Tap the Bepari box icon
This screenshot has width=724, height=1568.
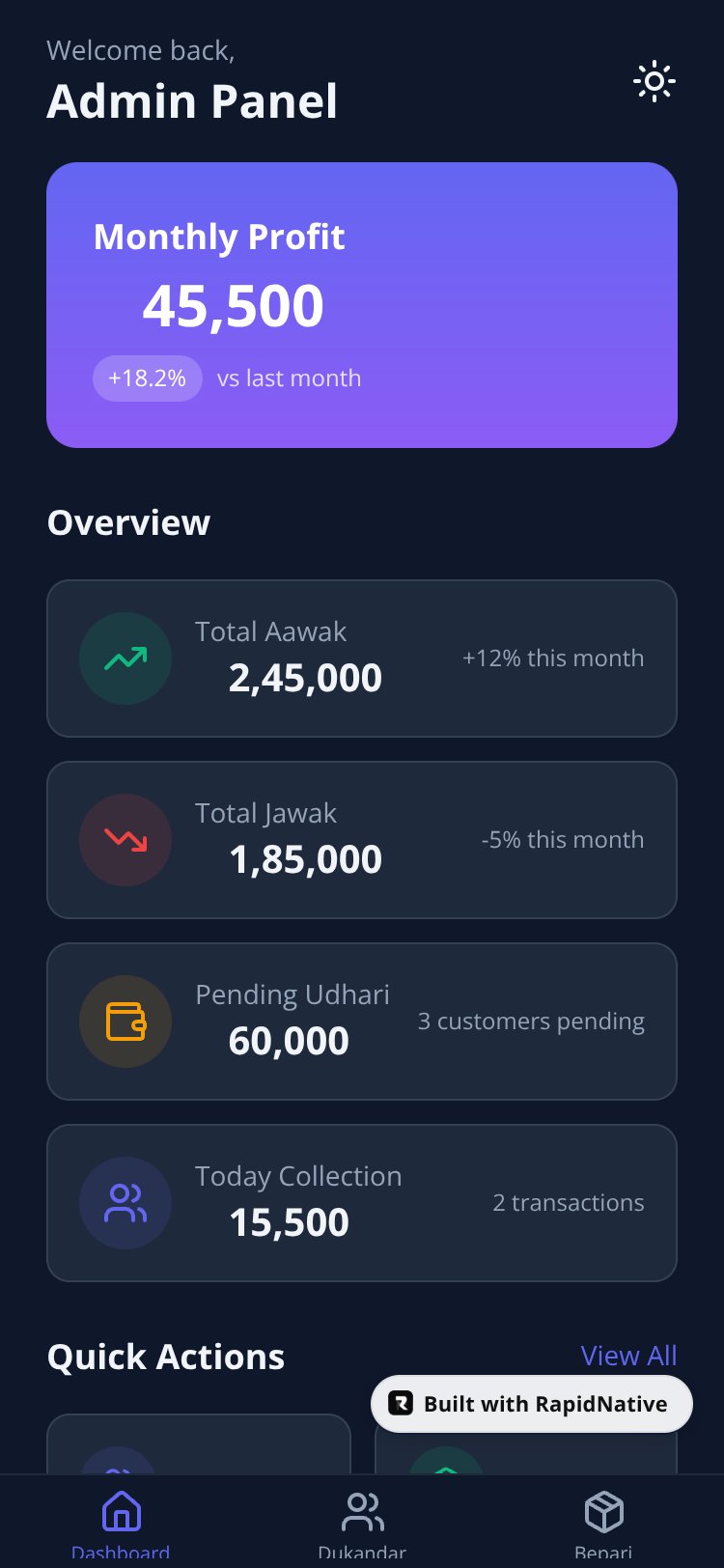coord(603,1511)
